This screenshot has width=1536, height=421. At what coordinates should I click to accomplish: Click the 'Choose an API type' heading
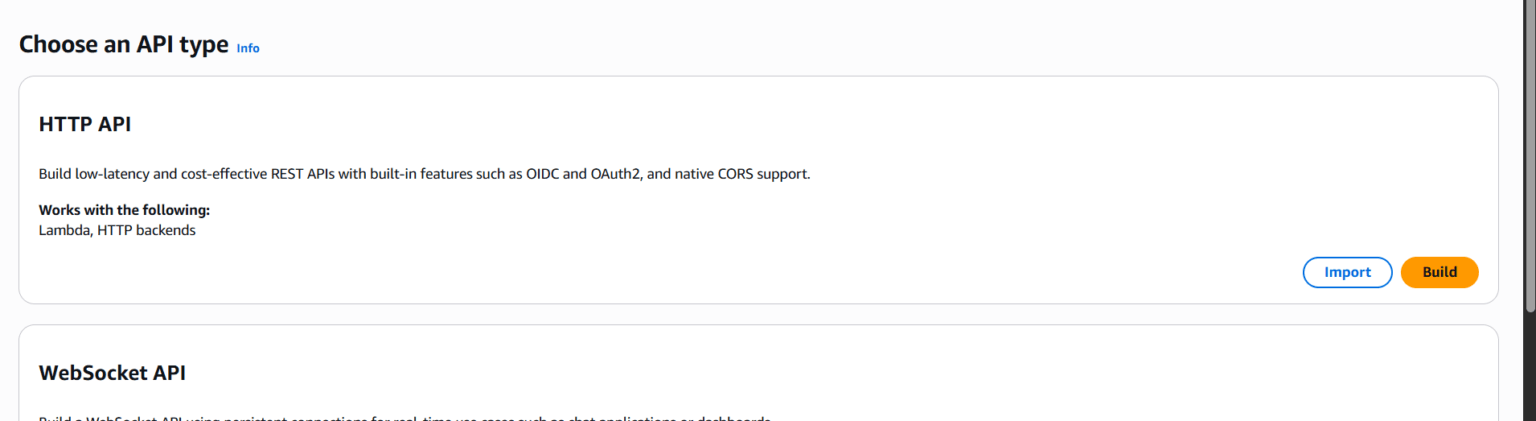click(124, 45)
